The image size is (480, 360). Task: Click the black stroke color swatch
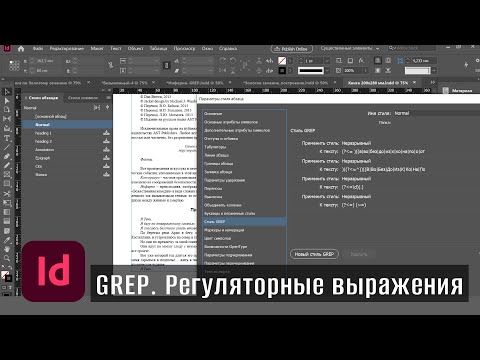coord(282,71)
